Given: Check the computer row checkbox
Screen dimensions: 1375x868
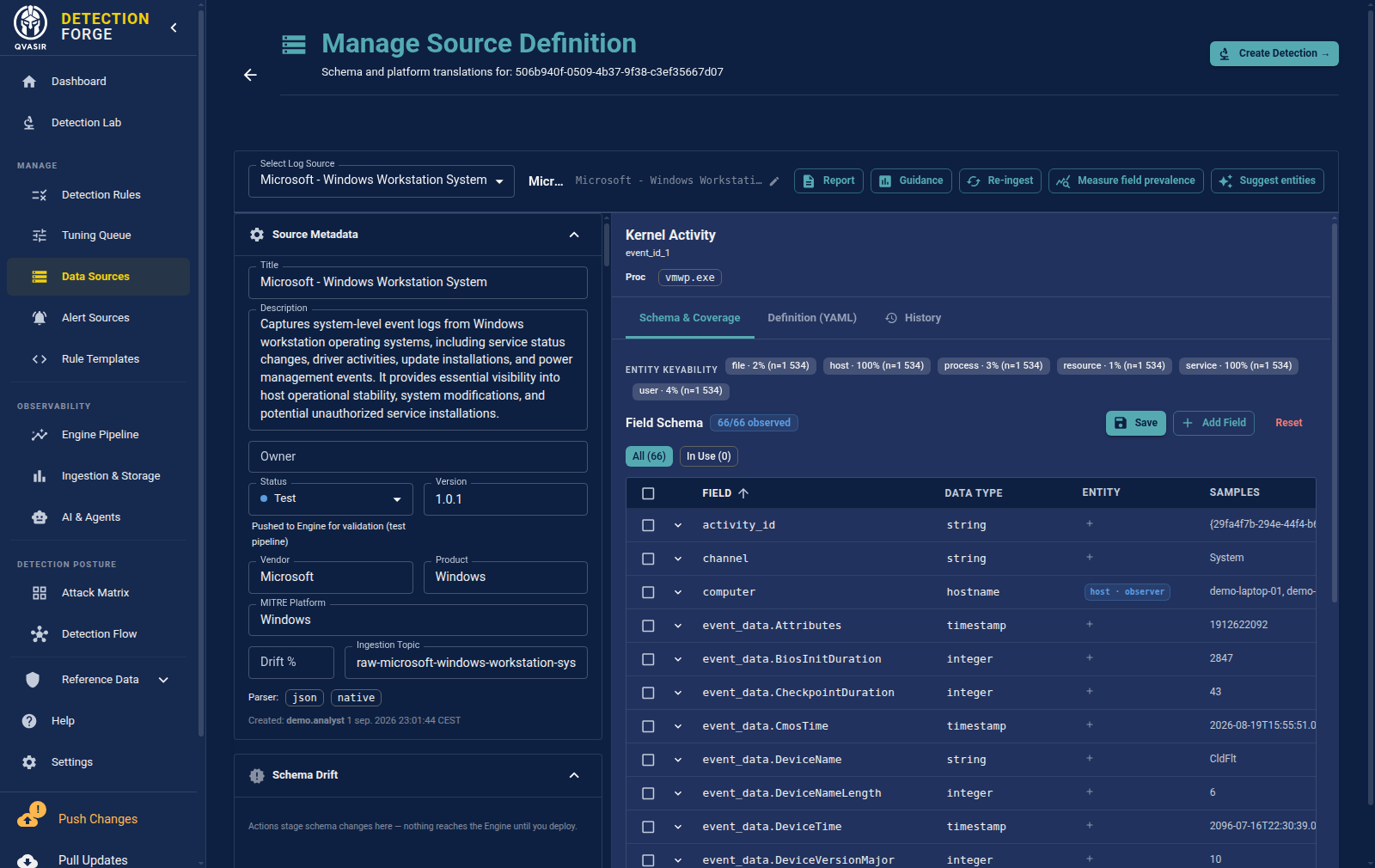Looking at the screenshot, I should point(648,592).
